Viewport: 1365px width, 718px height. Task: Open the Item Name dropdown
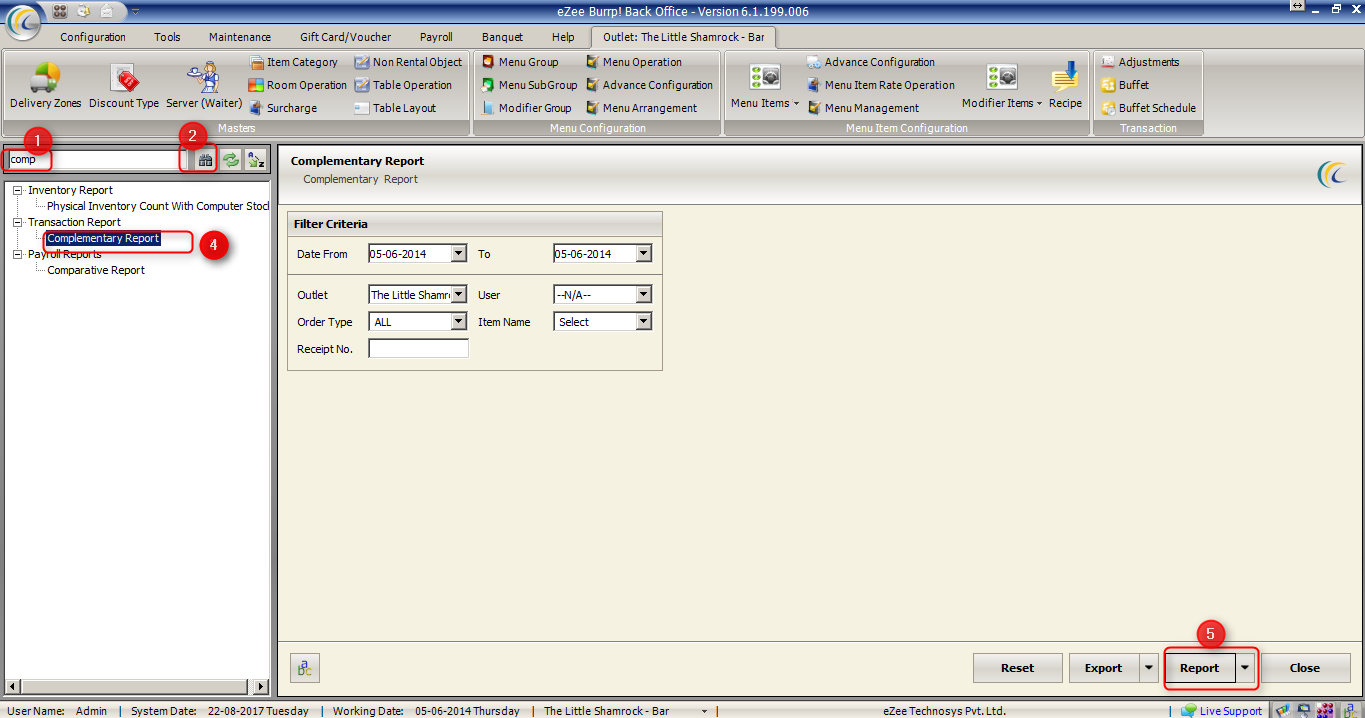click(644, 322)
